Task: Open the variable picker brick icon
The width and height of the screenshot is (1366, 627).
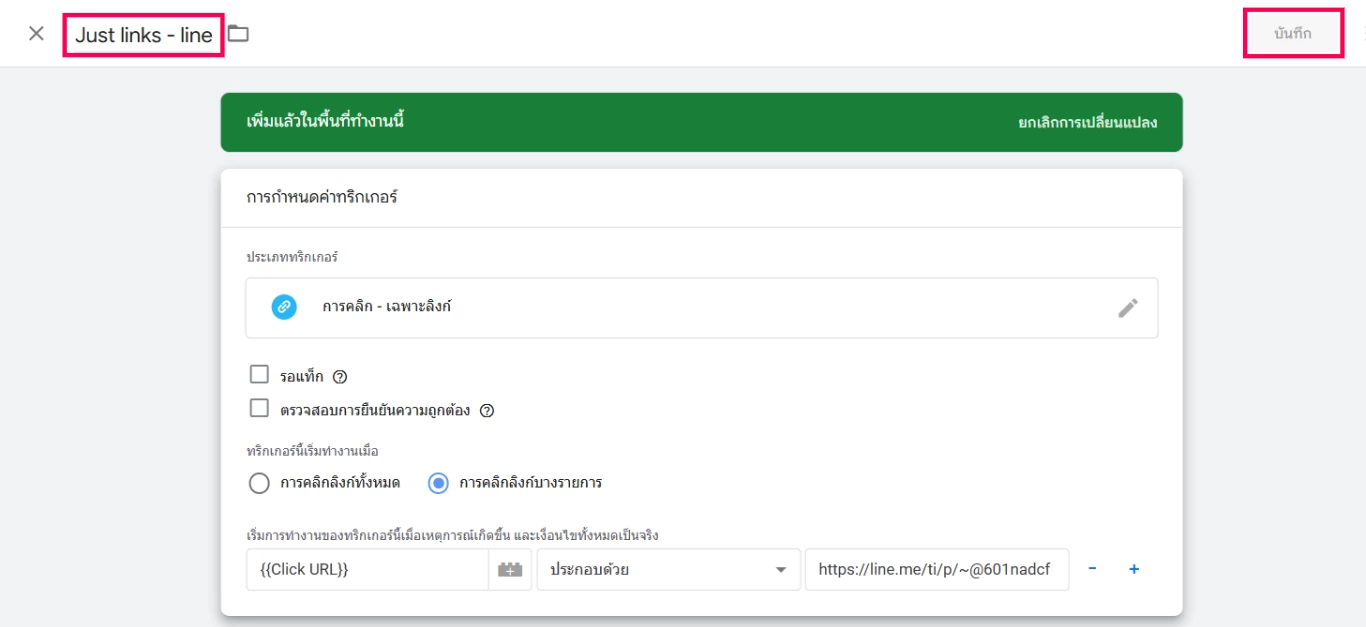Action: click(x=510, y=570)
